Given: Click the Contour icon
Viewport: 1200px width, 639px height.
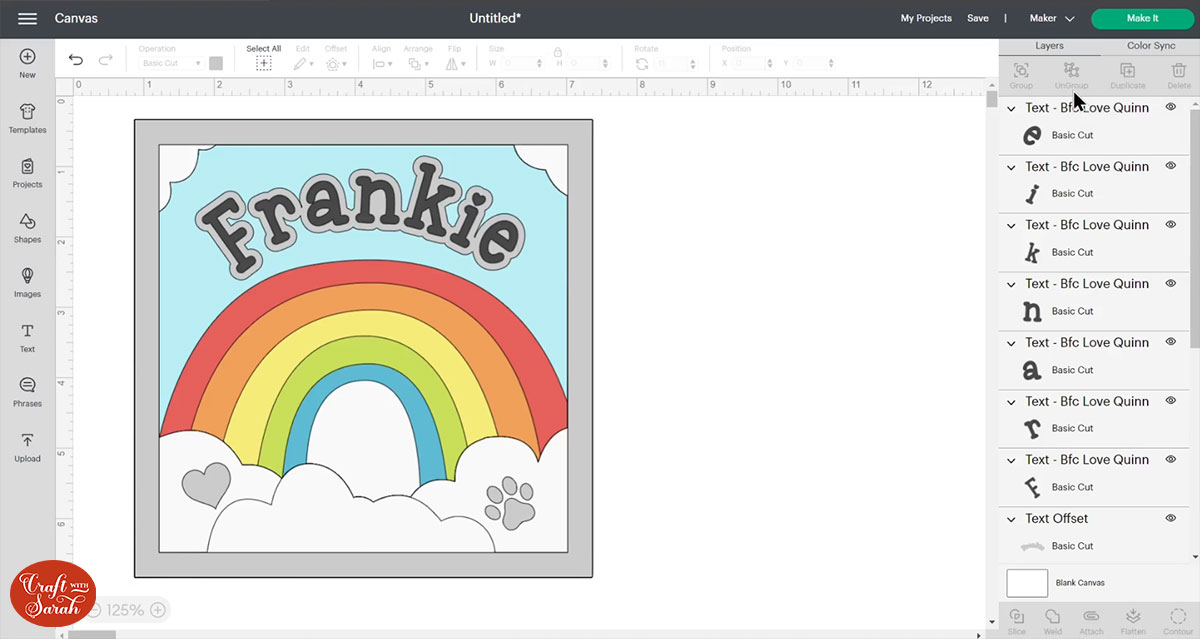Looking at the screenshot, I should click(x=1178, y=617).
